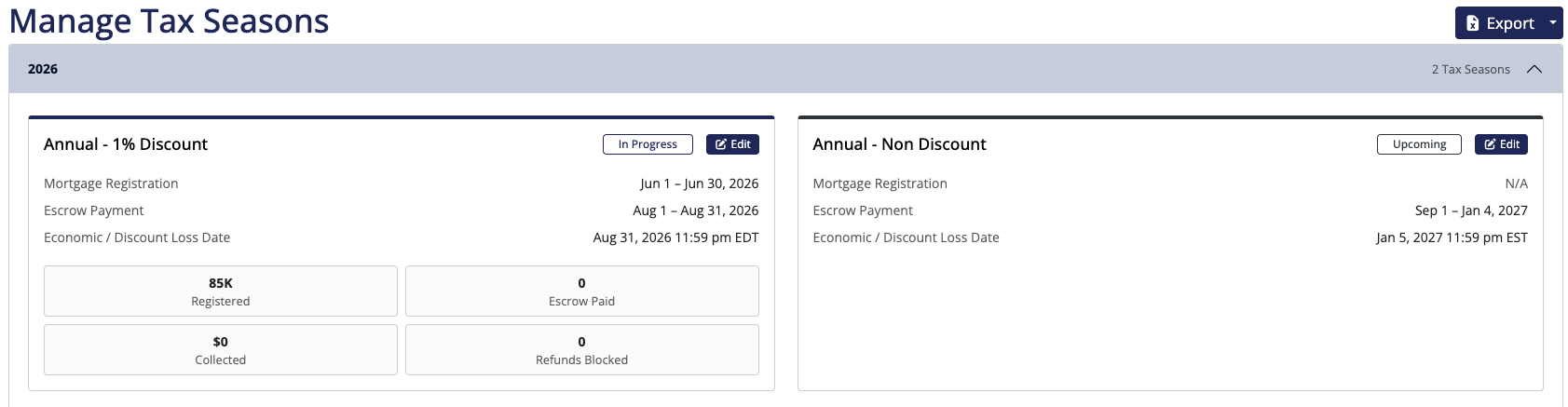
Task: Click pencil icon on Non Discount Edit button
Action: click(1490, 144)
